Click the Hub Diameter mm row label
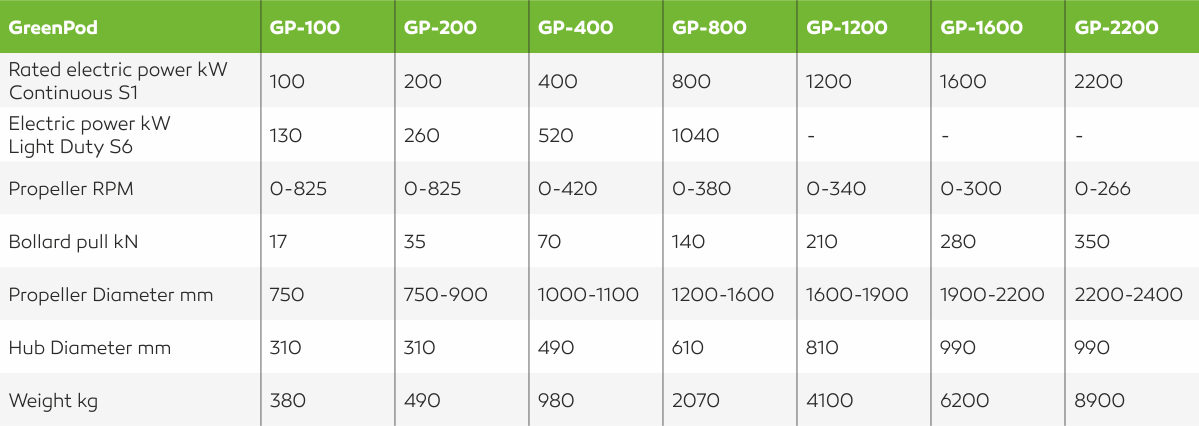Screen dimensions: 1199x426 (89, 347)
